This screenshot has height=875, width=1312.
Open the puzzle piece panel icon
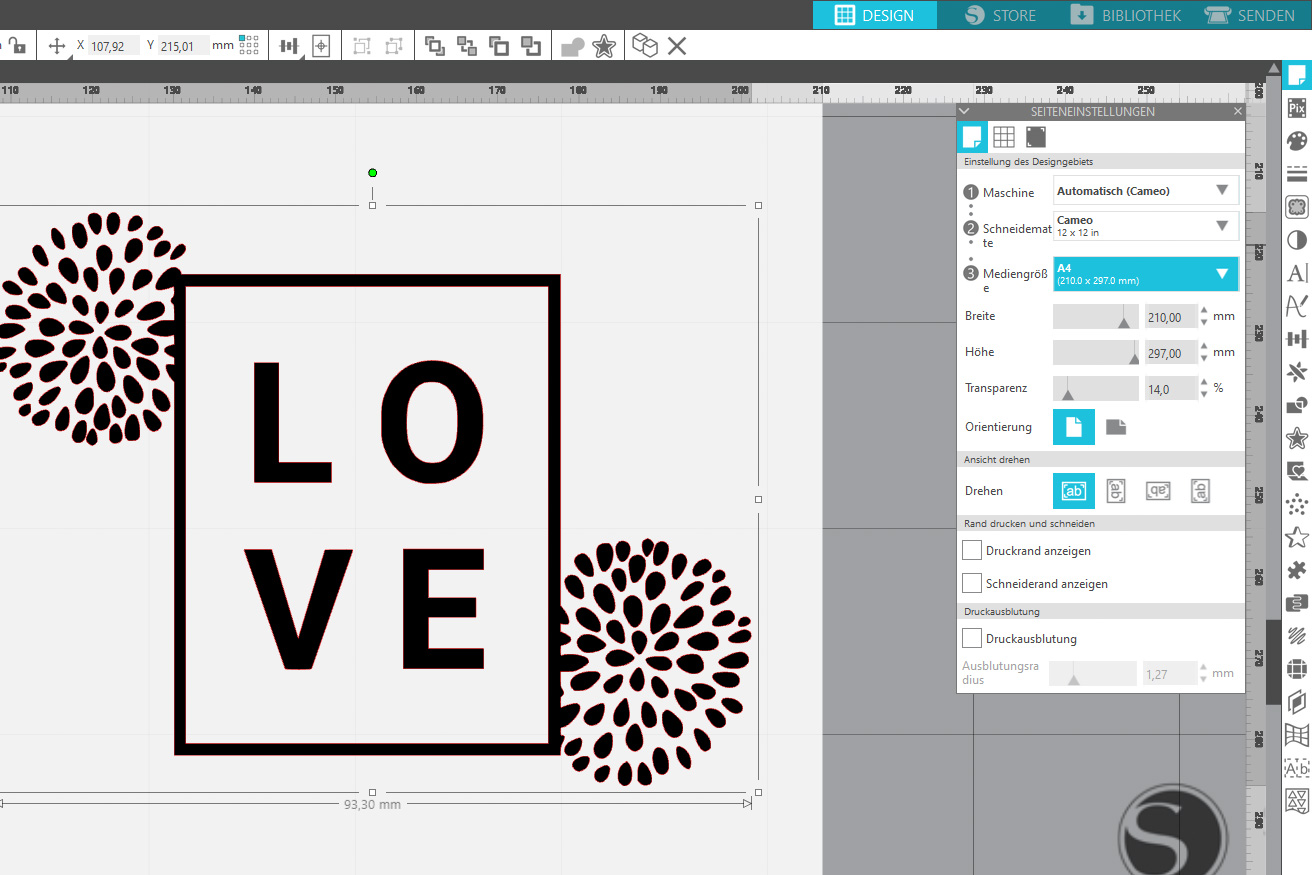click(1297, 570)
